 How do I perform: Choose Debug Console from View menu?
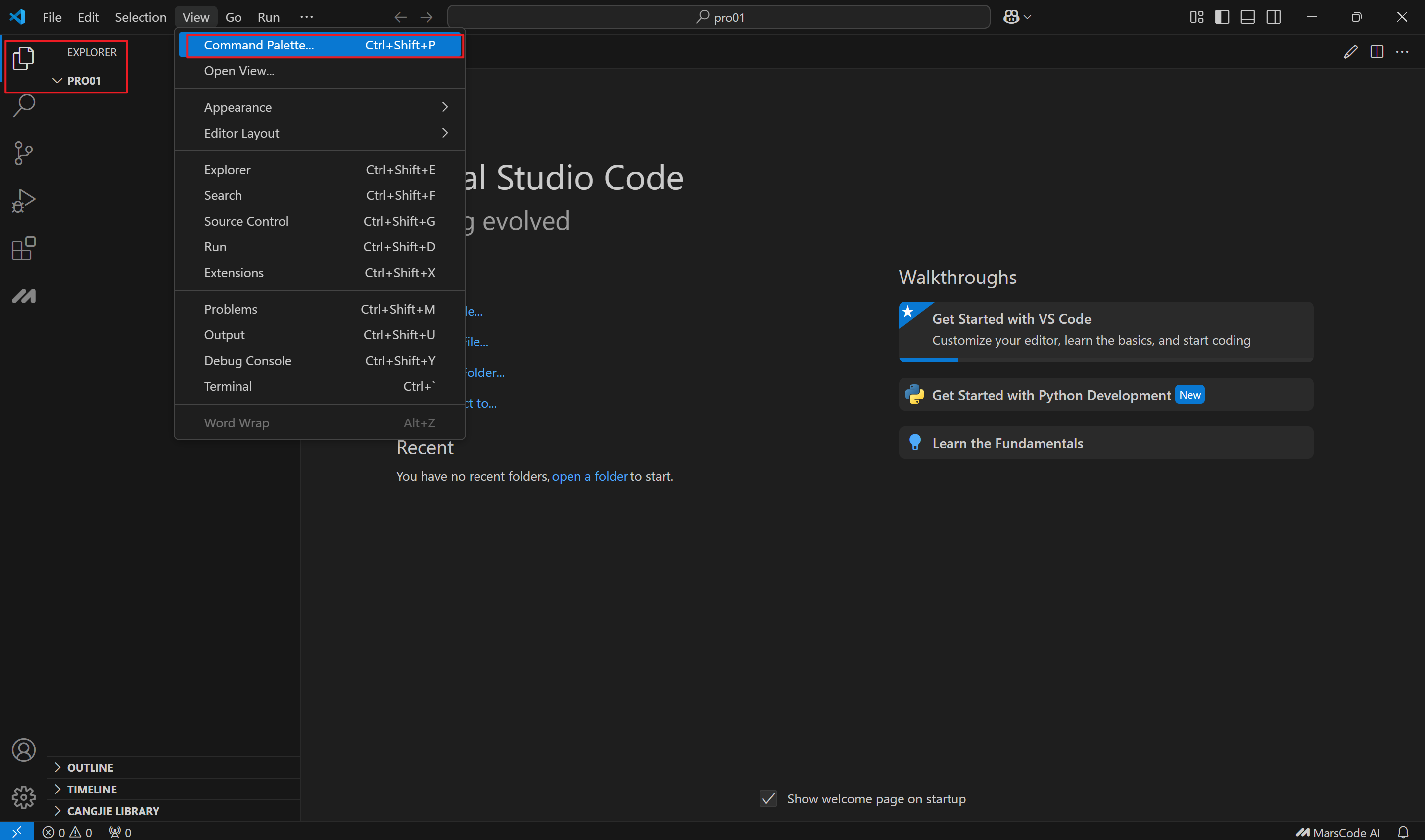320,361
